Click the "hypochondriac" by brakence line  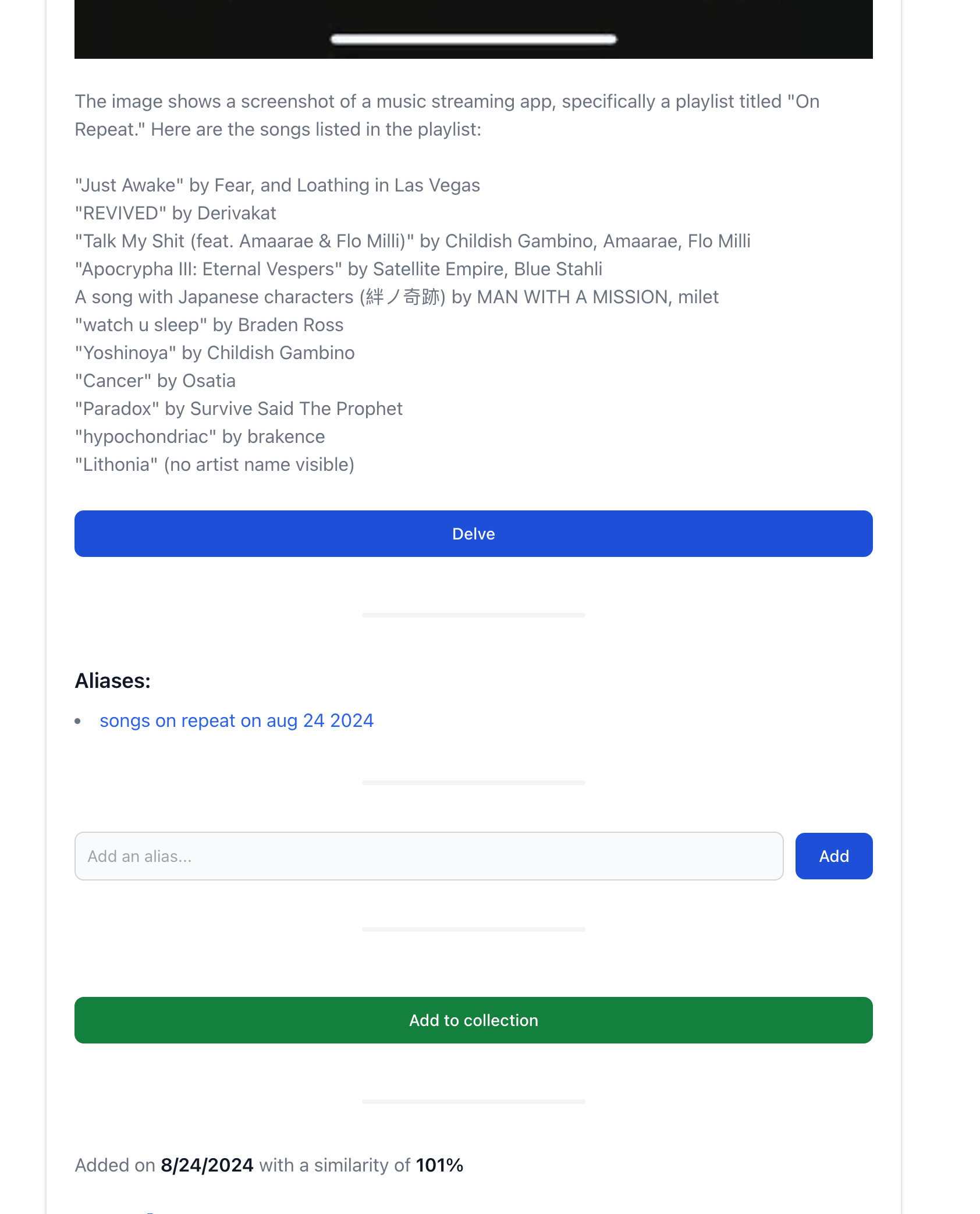click(200, 436)
